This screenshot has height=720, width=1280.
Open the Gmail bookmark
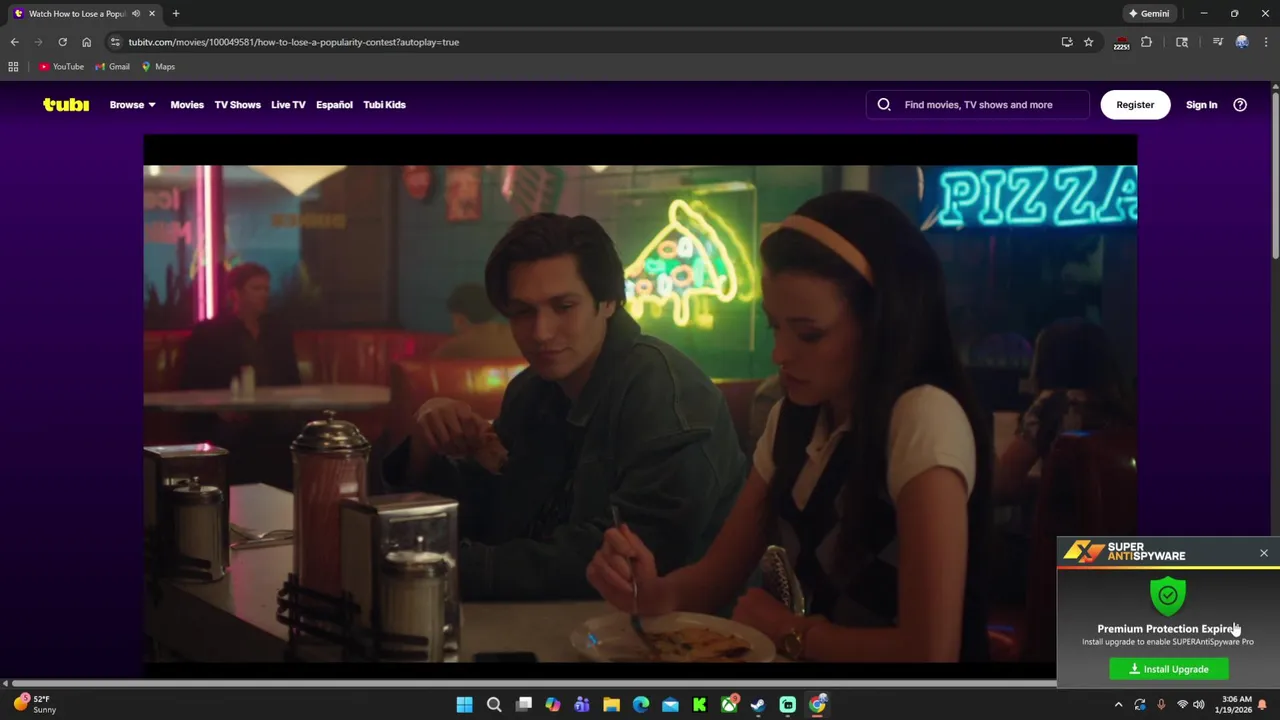click(112, 67)
